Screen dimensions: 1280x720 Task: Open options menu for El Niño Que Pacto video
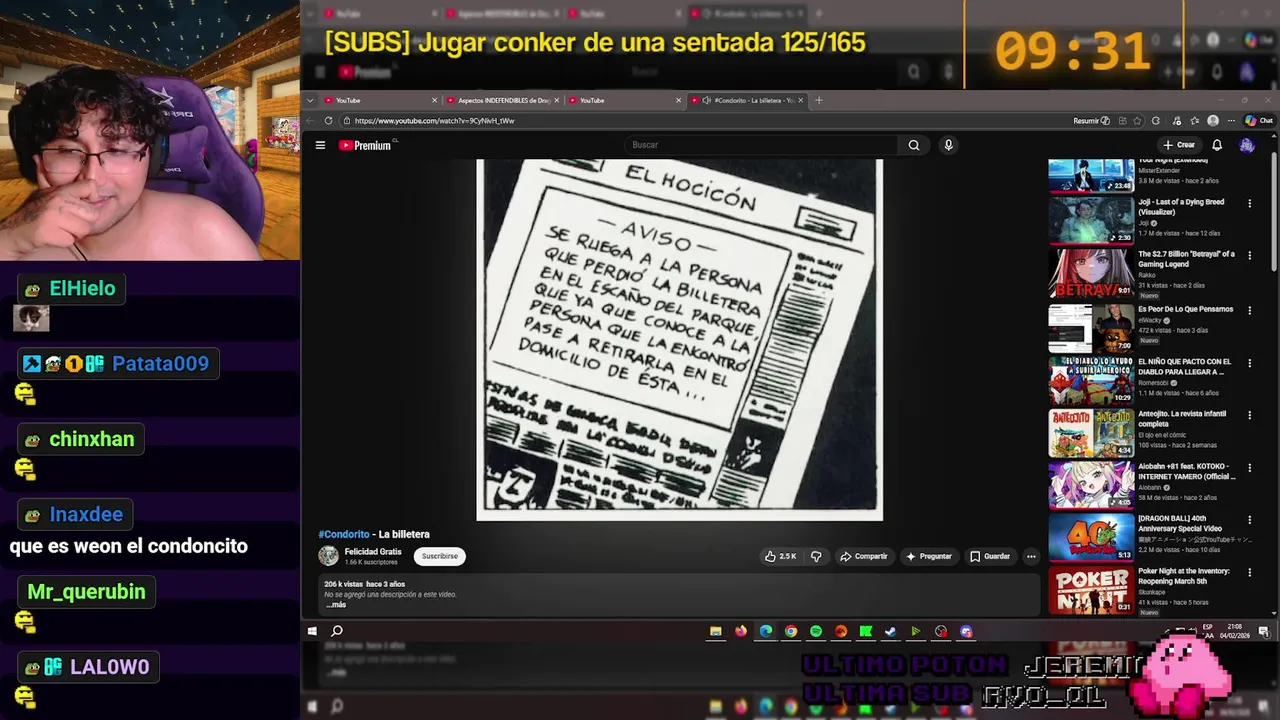pos(1249,362)
